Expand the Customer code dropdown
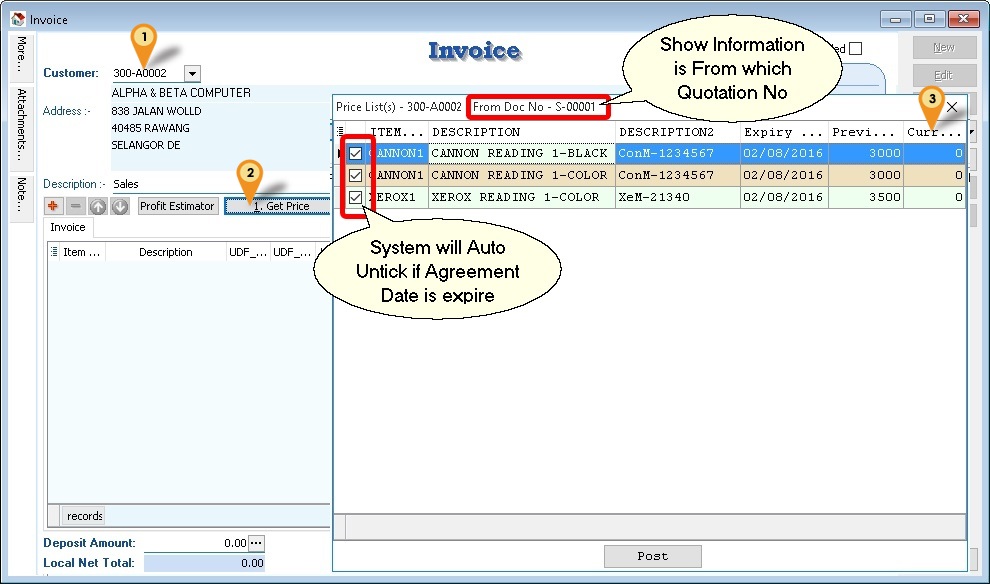Screen dimensions: 990x584 point(192,73)
